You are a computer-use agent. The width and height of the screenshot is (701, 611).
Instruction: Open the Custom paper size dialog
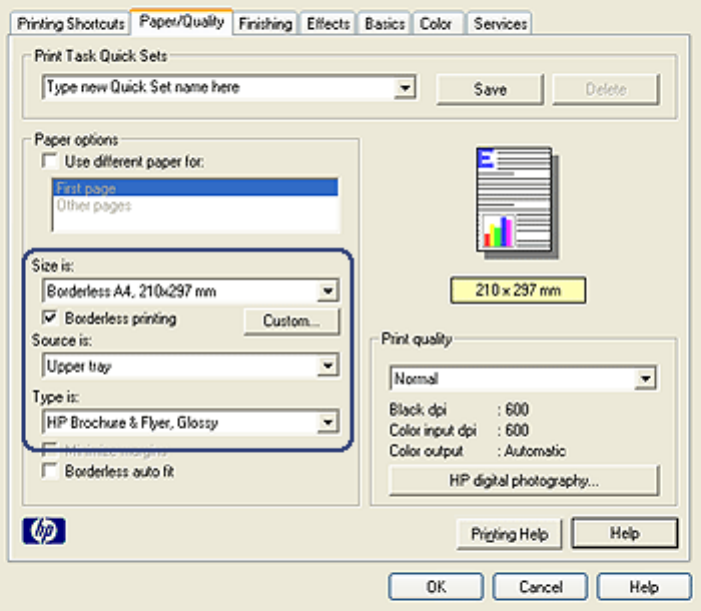(291, 321)
